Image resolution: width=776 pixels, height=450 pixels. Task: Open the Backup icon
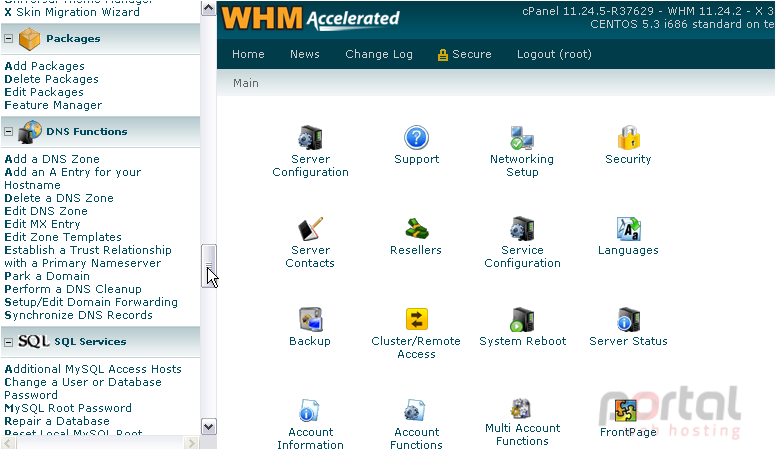coord(310,320)
